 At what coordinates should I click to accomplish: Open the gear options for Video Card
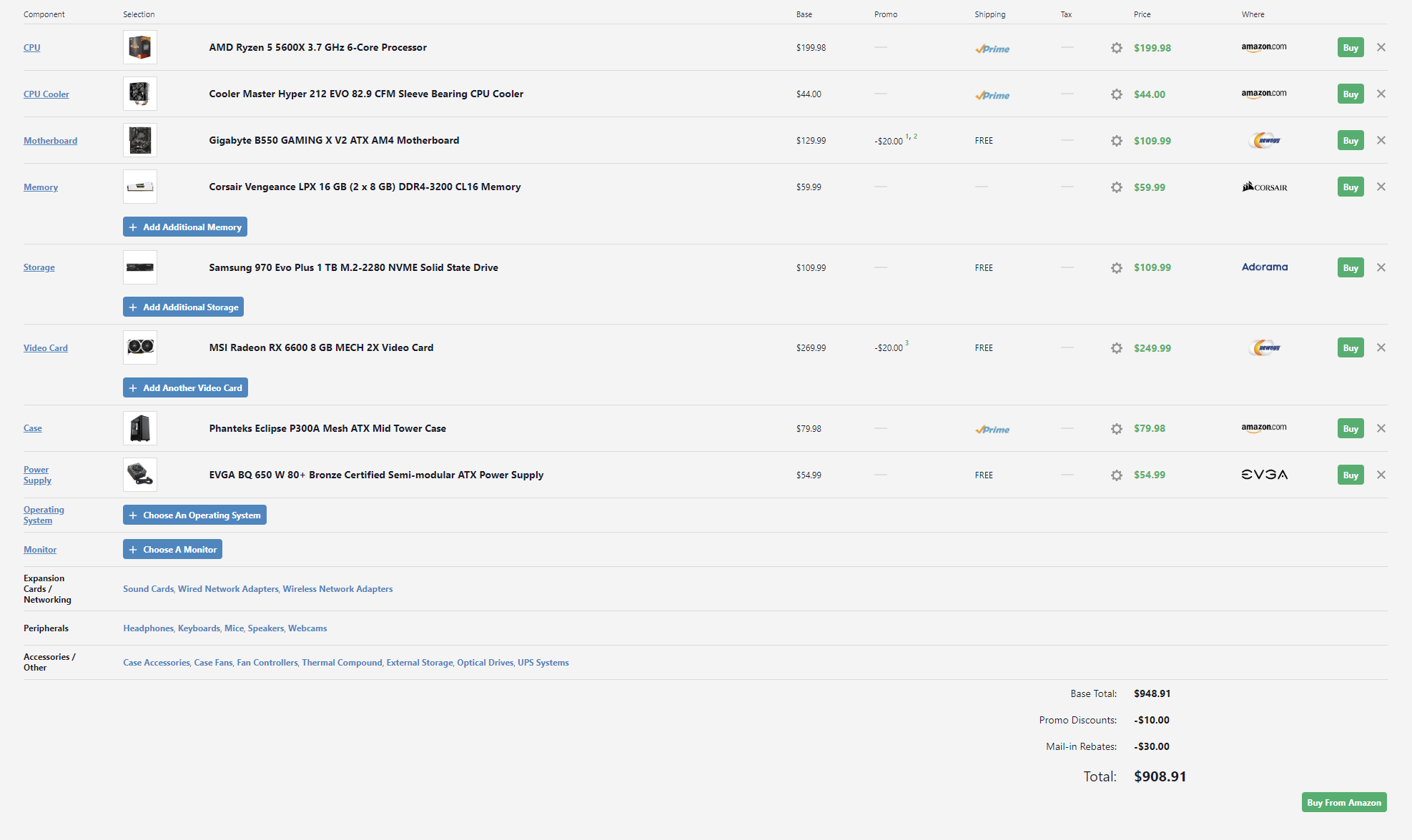[x=1116, y=348]
